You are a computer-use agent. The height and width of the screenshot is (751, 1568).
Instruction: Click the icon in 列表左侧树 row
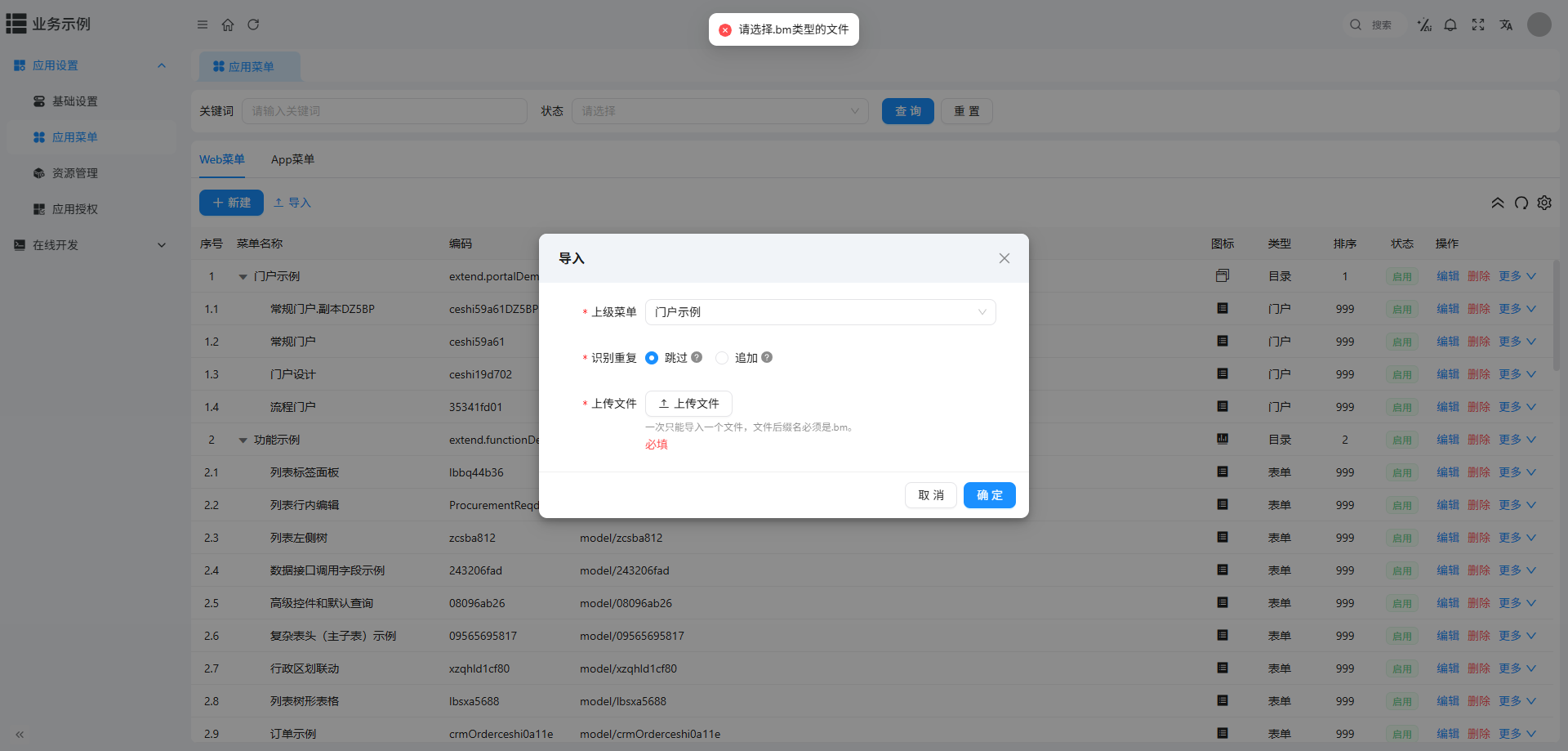tap(1223, 537)
